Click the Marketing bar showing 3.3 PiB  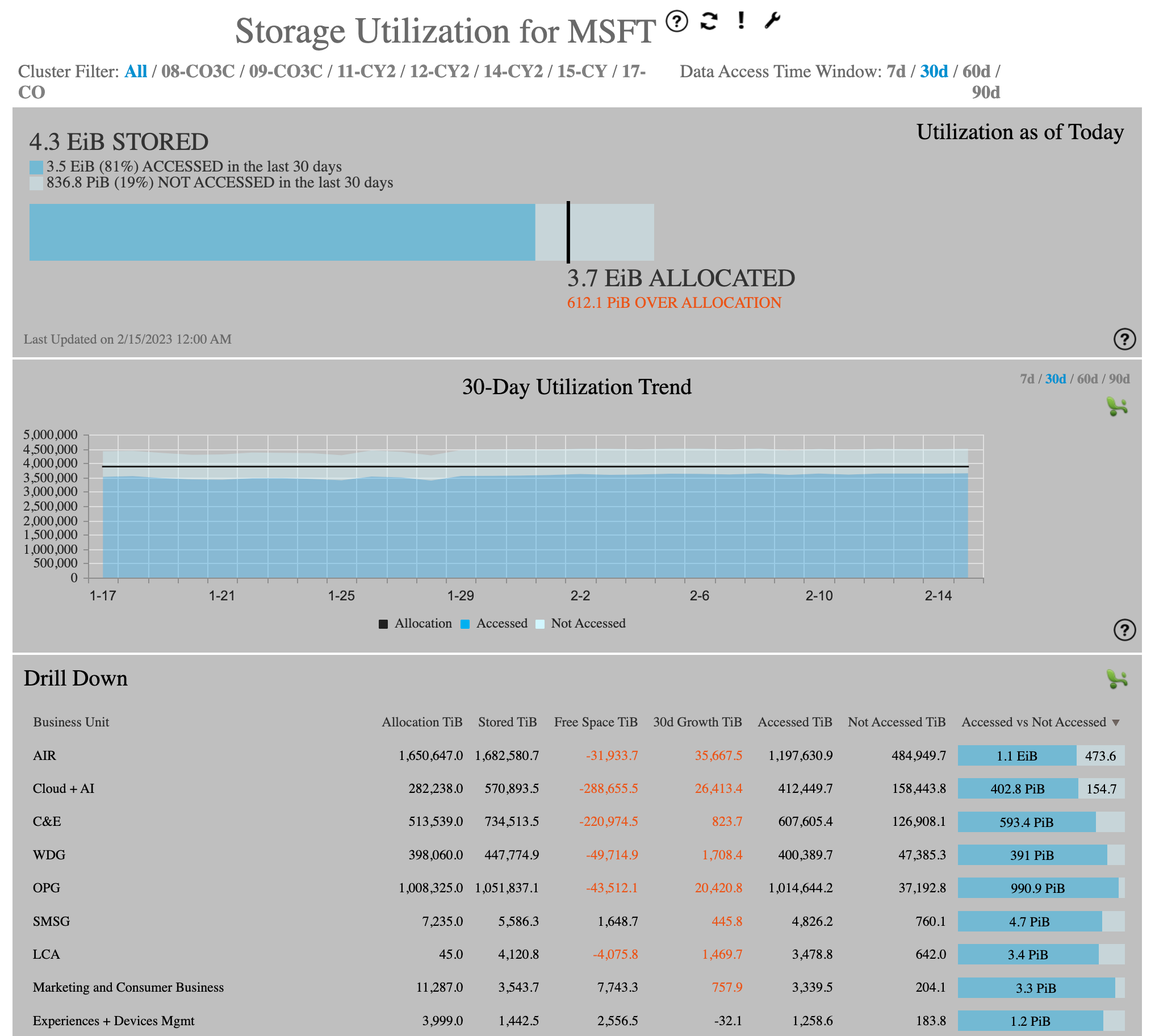click(1036, 988)
